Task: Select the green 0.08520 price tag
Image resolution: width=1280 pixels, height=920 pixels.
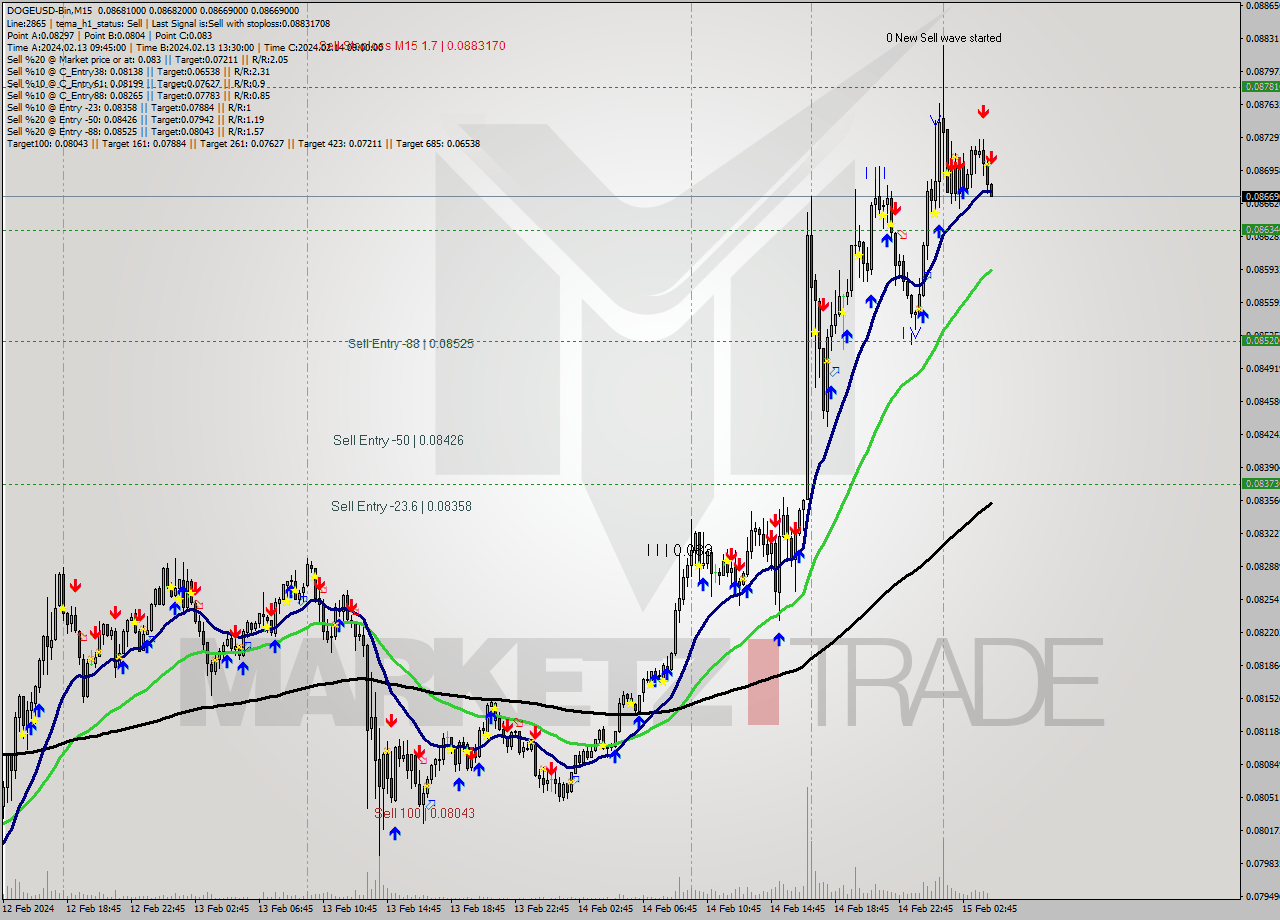Action: point(1260,340)
